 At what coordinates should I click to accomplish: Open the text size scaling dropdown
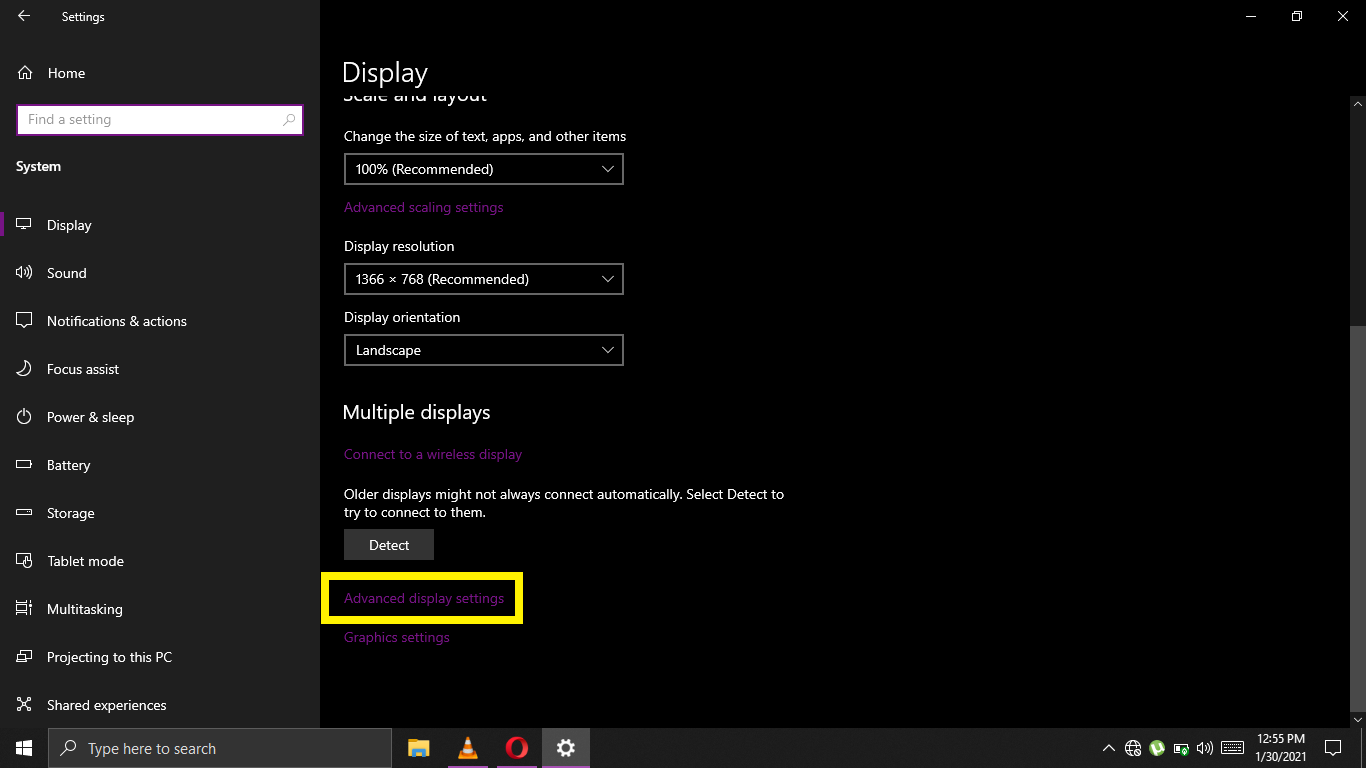[483, 169]
